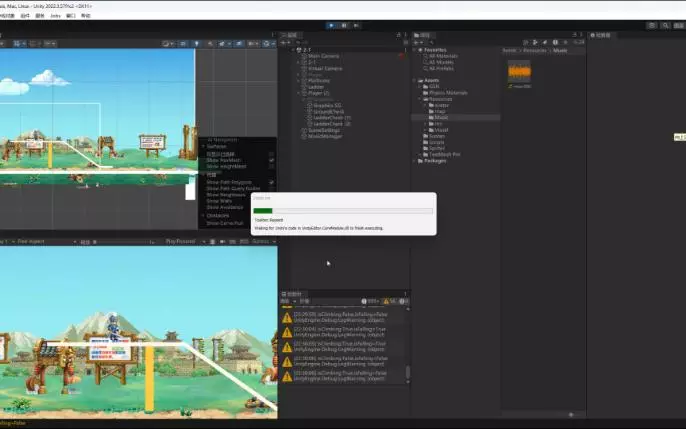
Task: Open the scene camera settings icon
Action: 253,43
